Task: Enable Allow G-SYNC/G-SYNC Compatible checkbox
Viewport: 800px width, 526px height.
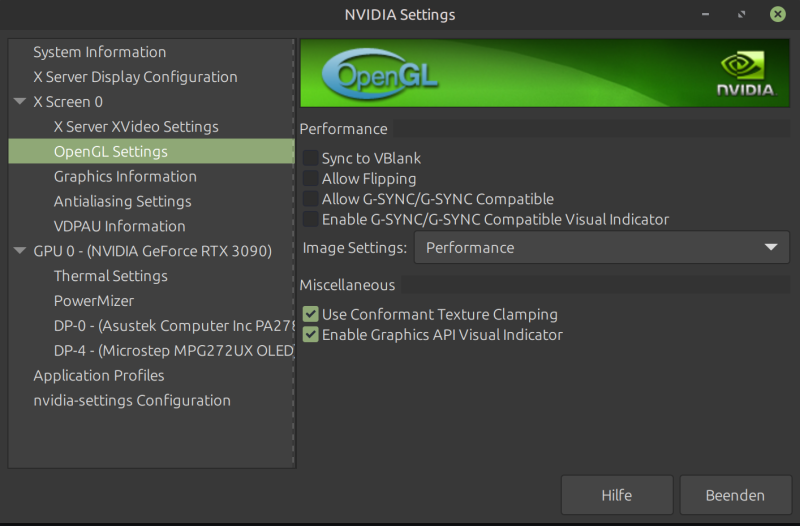Action: pos(310,198)
